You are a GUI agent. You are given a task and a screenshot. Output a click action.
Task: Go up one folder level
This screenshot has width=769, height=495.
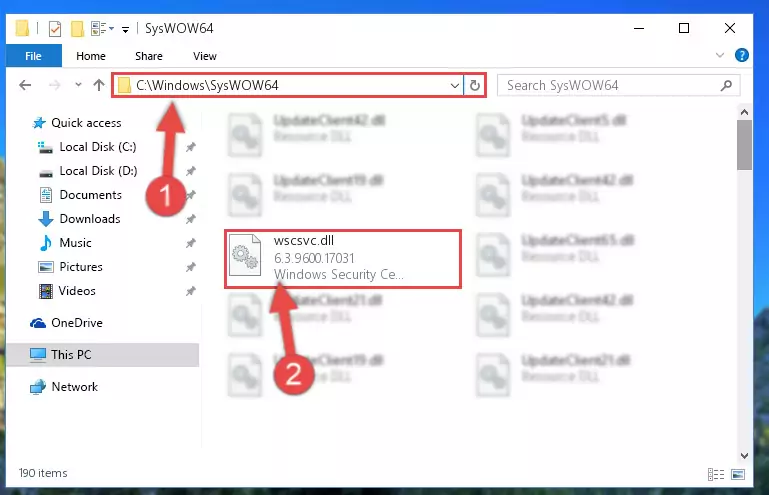[99, 85]
